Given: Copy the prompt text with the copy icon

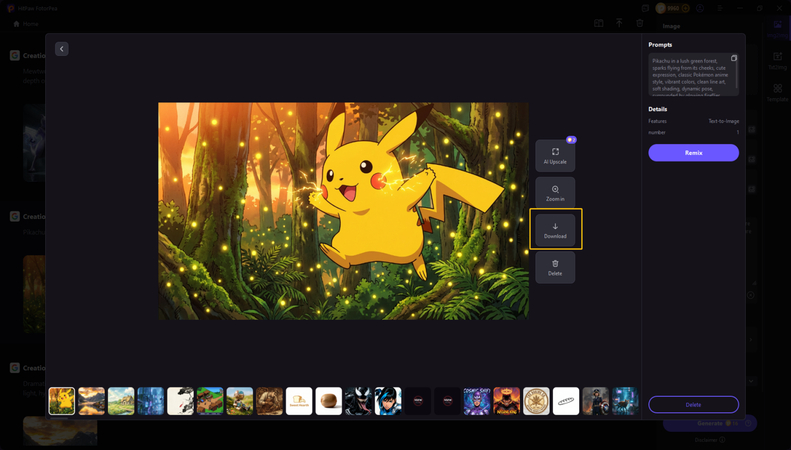Looking at the screenshot, I should 733,58.
